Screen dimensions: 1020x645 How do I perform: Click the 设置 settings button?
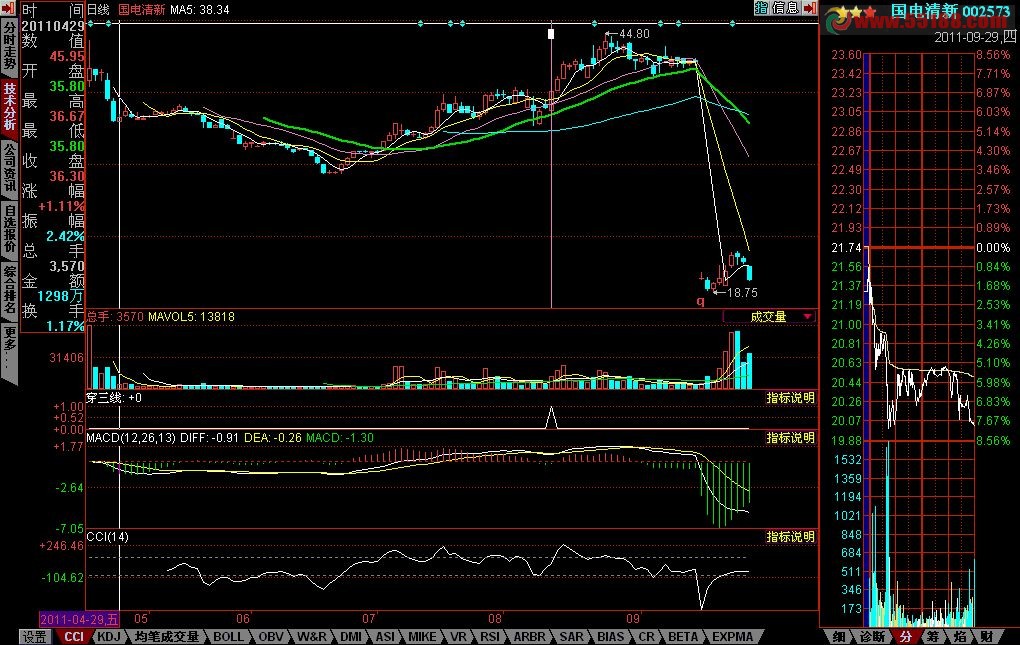click(35, 637)
